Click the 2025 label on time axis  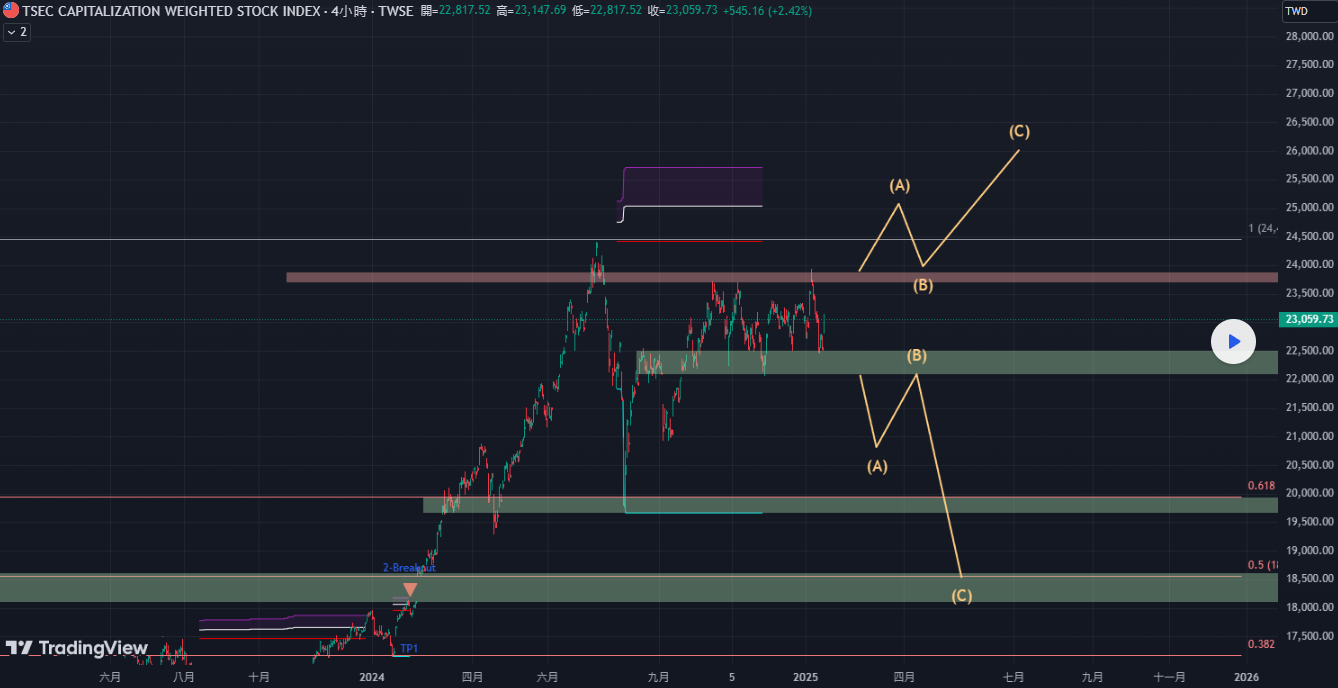point(806,677)
